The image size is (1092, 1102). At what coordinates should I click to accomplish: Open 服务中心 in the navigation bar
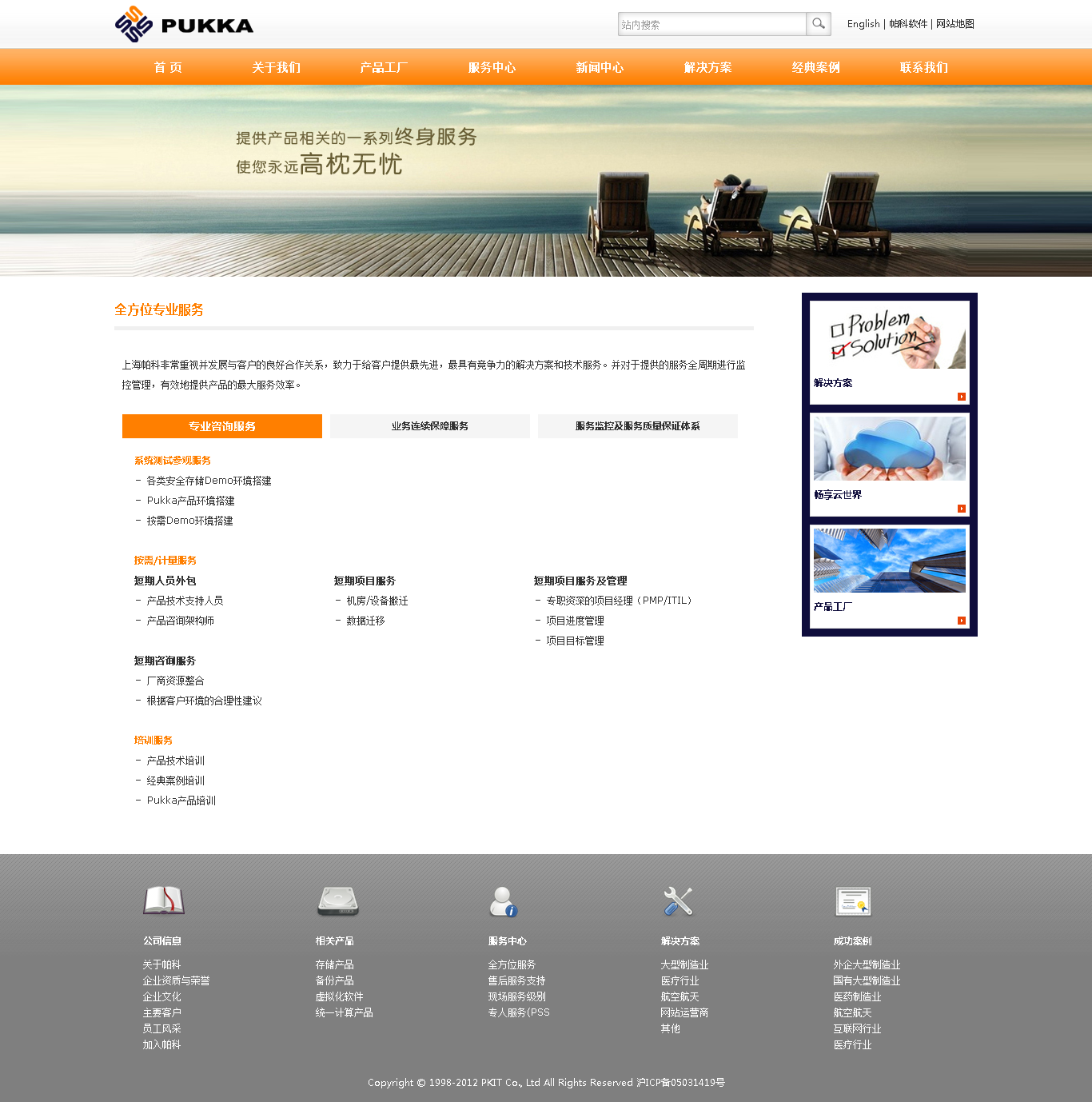click(x=492, y=68)
